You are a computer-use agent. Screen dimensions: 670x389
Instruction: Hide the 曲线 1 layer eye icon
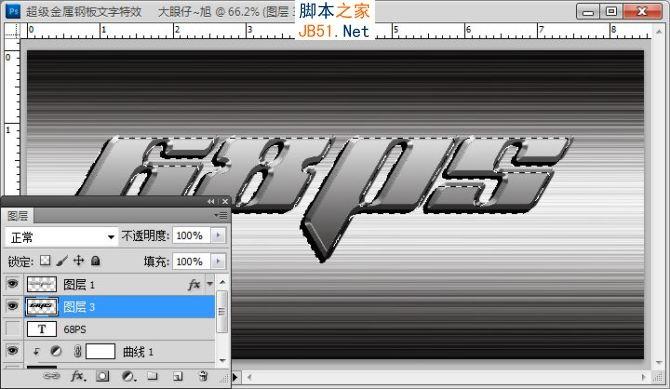click(13, 351)
